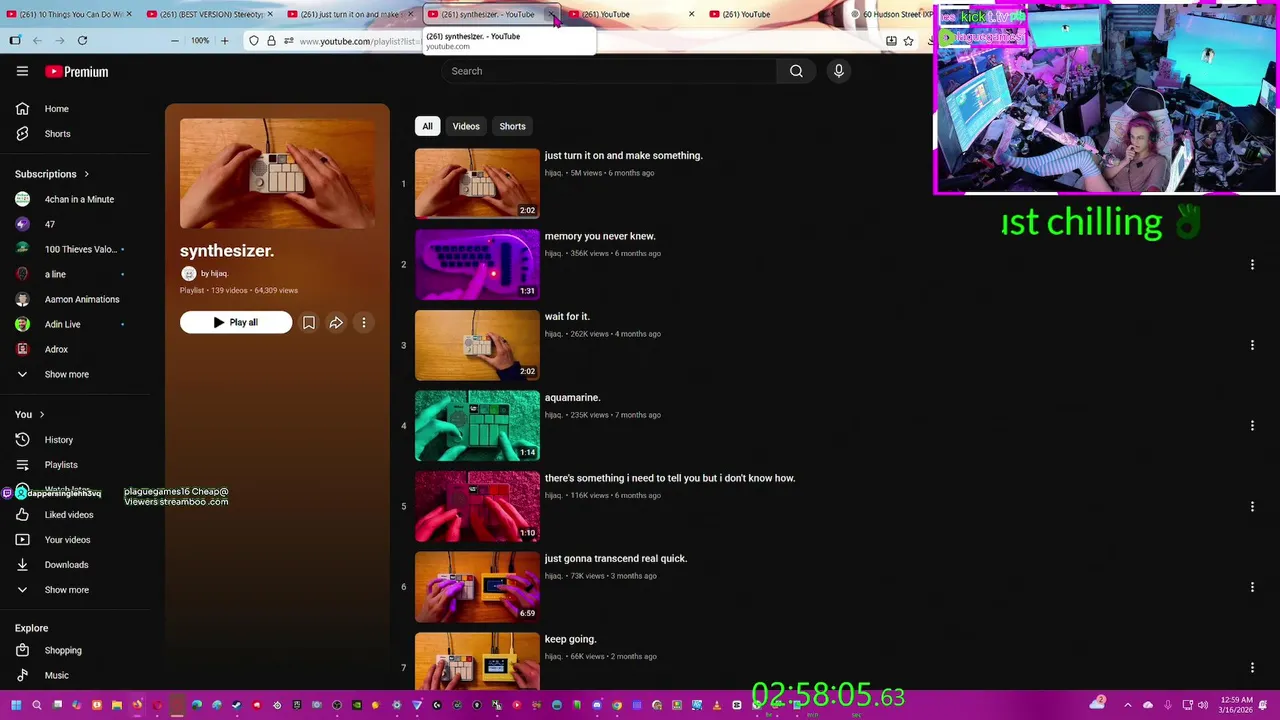Open more options for 'wait for it.'

[x=1252, y=345]
